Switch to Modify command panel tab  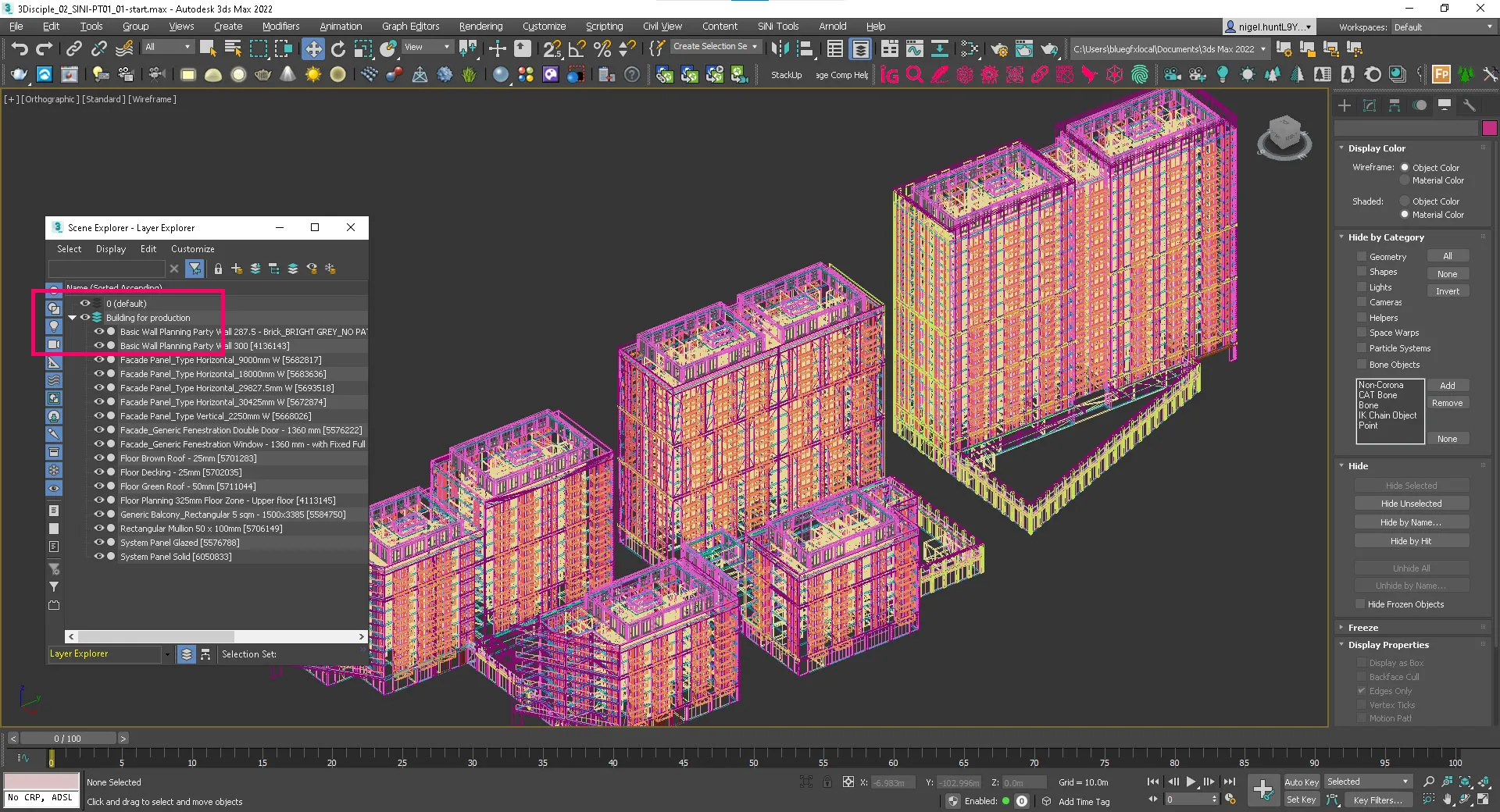(x=1370, y=105)
